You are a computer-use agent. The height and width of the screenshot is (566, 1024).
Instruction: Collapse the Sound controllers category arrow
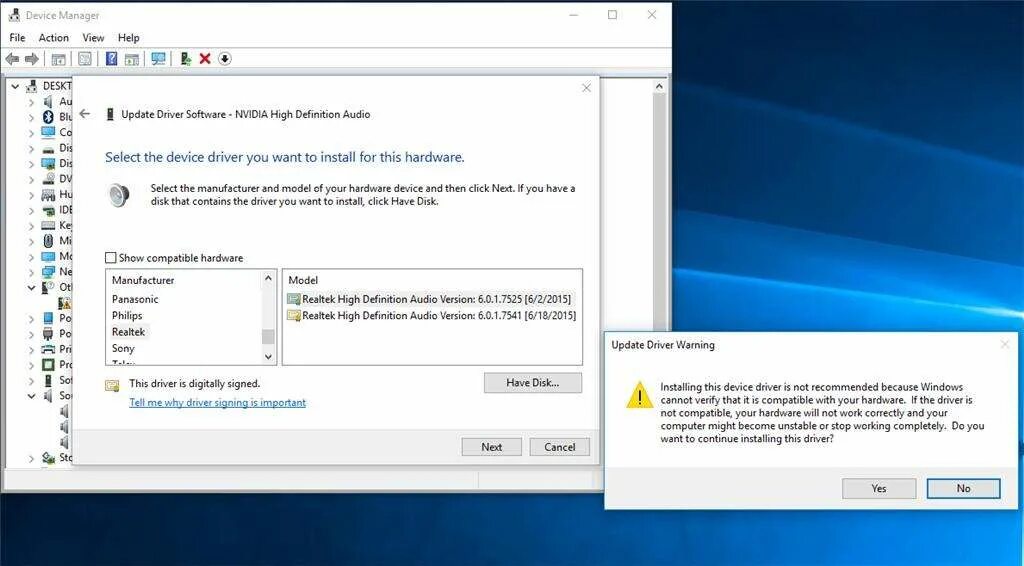click(31, 396)
